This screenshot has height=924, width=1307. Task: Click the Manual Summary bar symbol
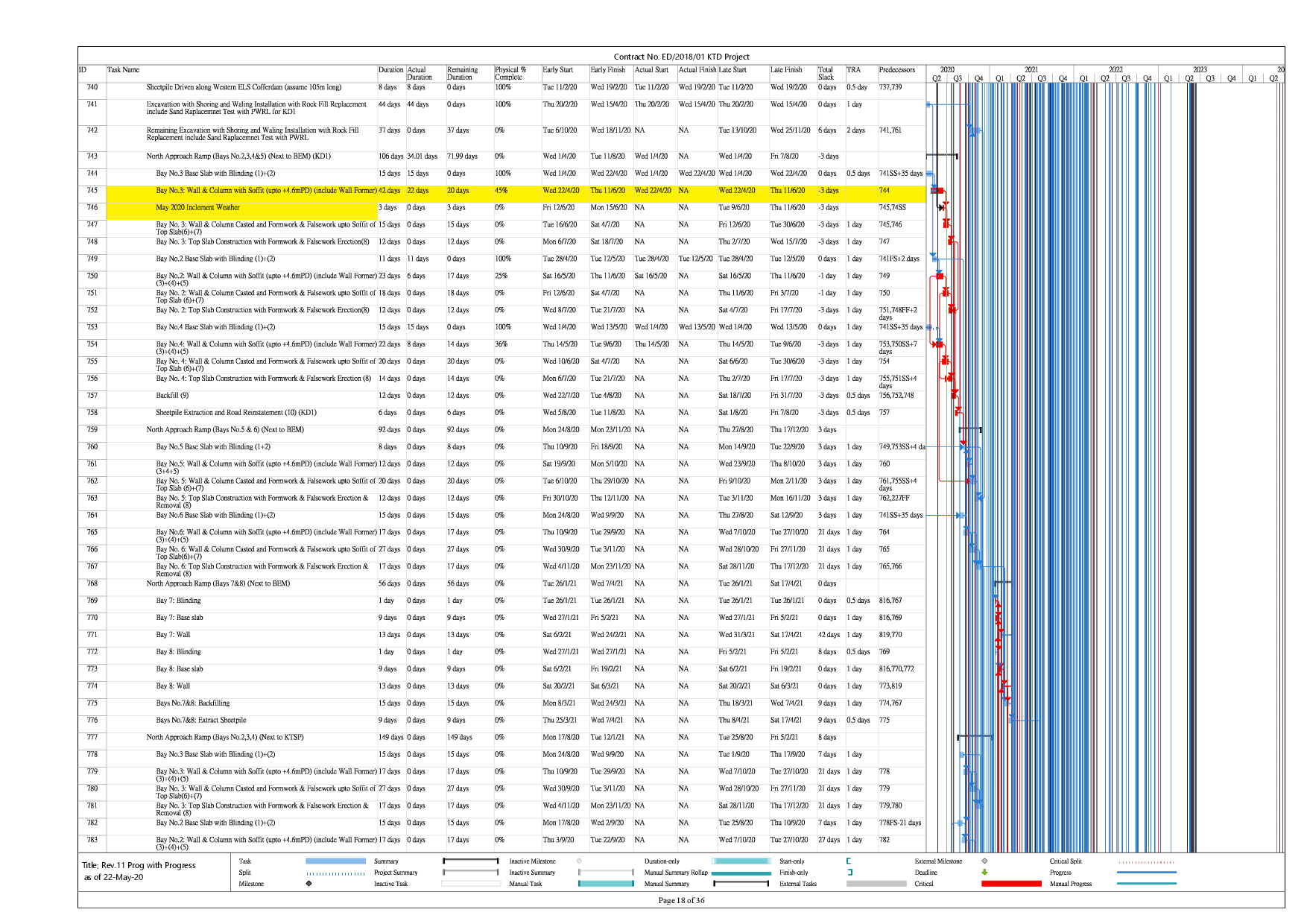pyautogui.click(x=741, y=884)
